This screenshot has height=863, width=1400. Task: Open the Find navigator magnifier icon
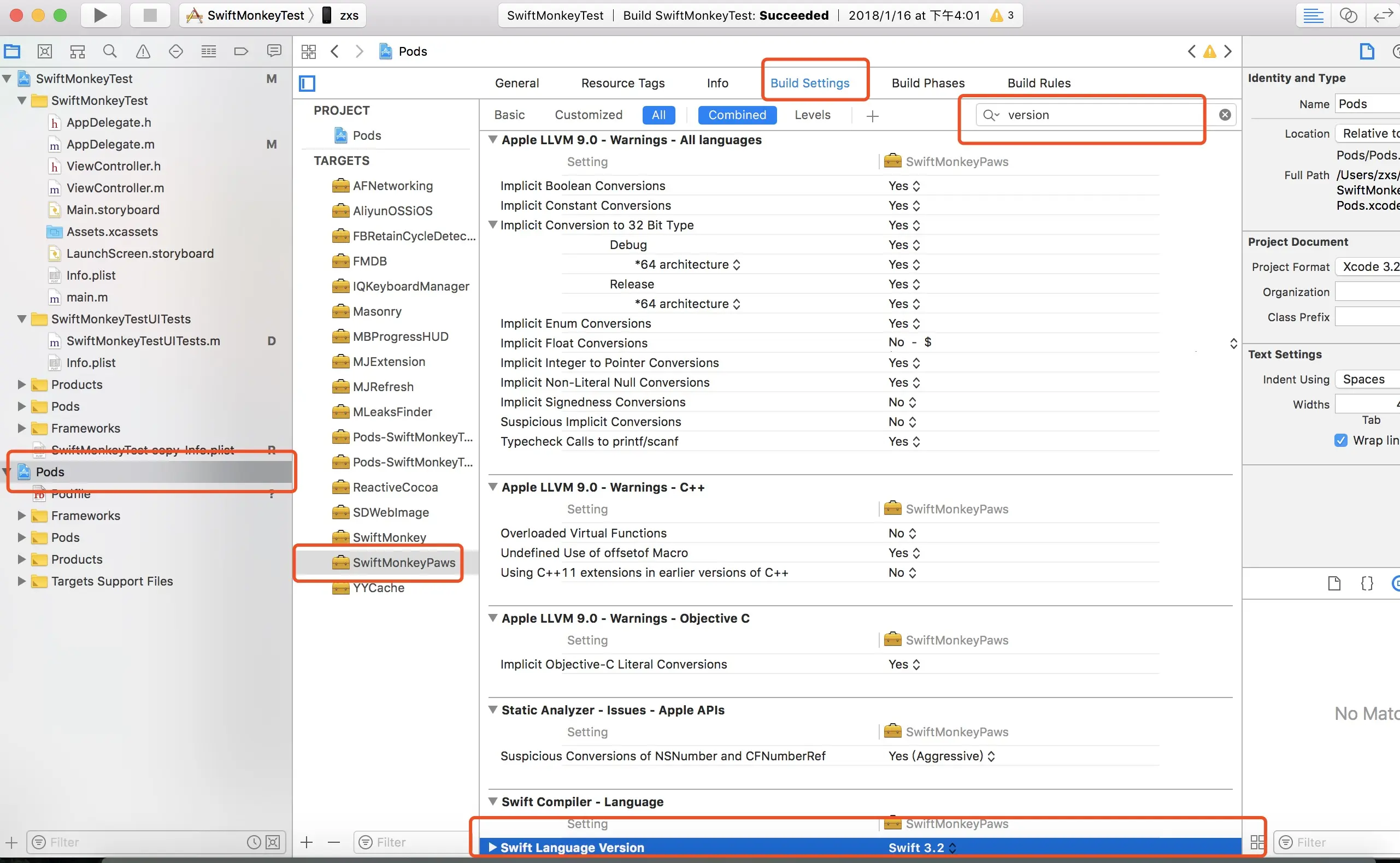110,51
